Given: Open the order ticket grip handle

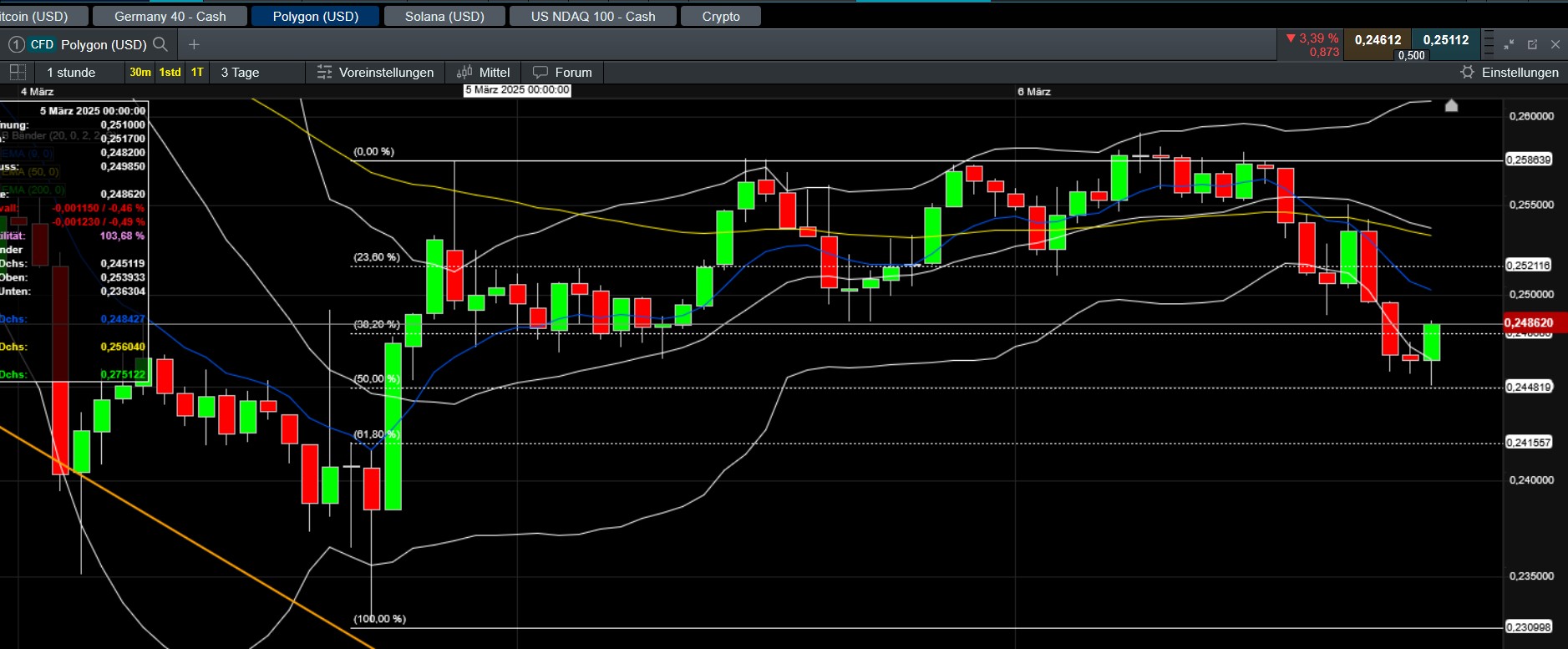Looking at the screenshot, I should click(1488, 44).
